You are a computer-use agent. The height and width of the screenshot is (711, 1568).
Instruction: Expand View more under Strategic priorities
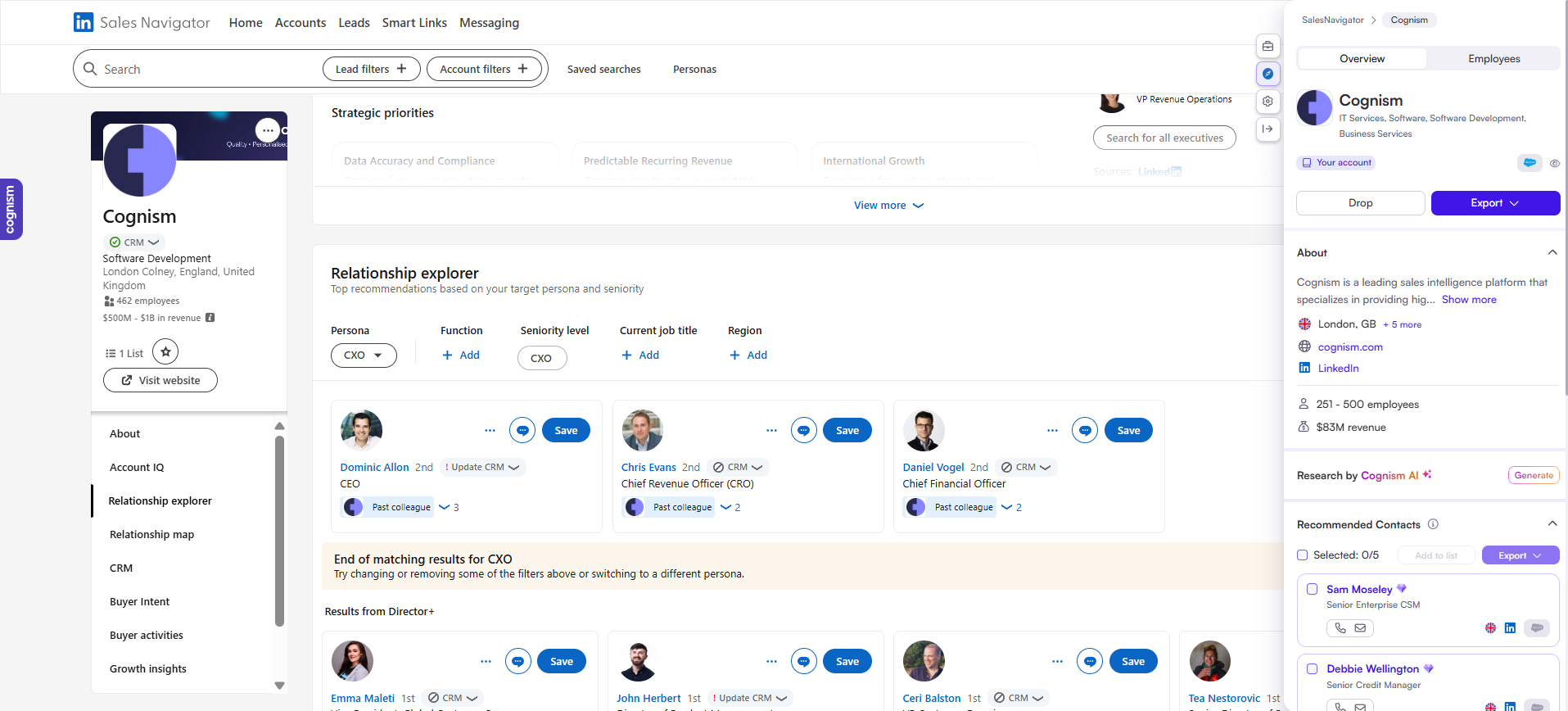(x=888, y=206)
